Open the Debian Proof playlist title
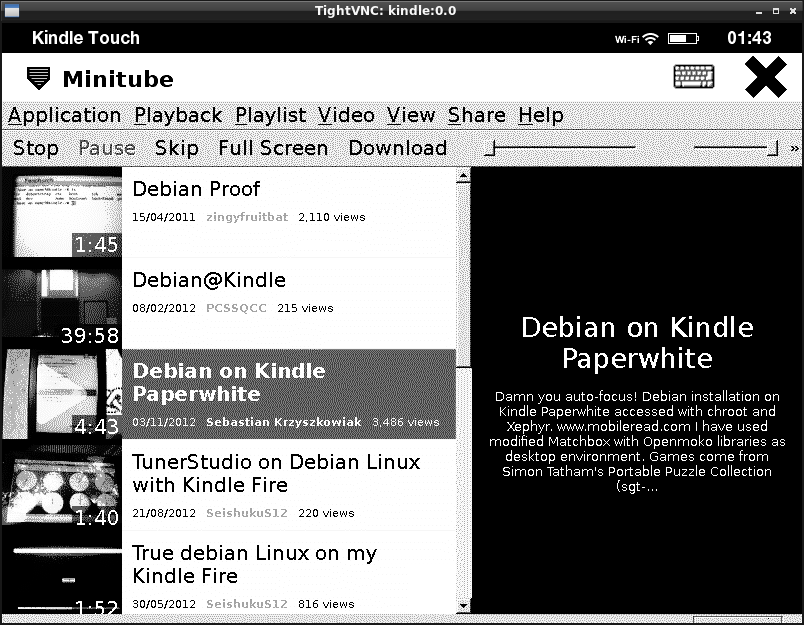This screenshot has height=625, width=804. (x=196, y=189)
